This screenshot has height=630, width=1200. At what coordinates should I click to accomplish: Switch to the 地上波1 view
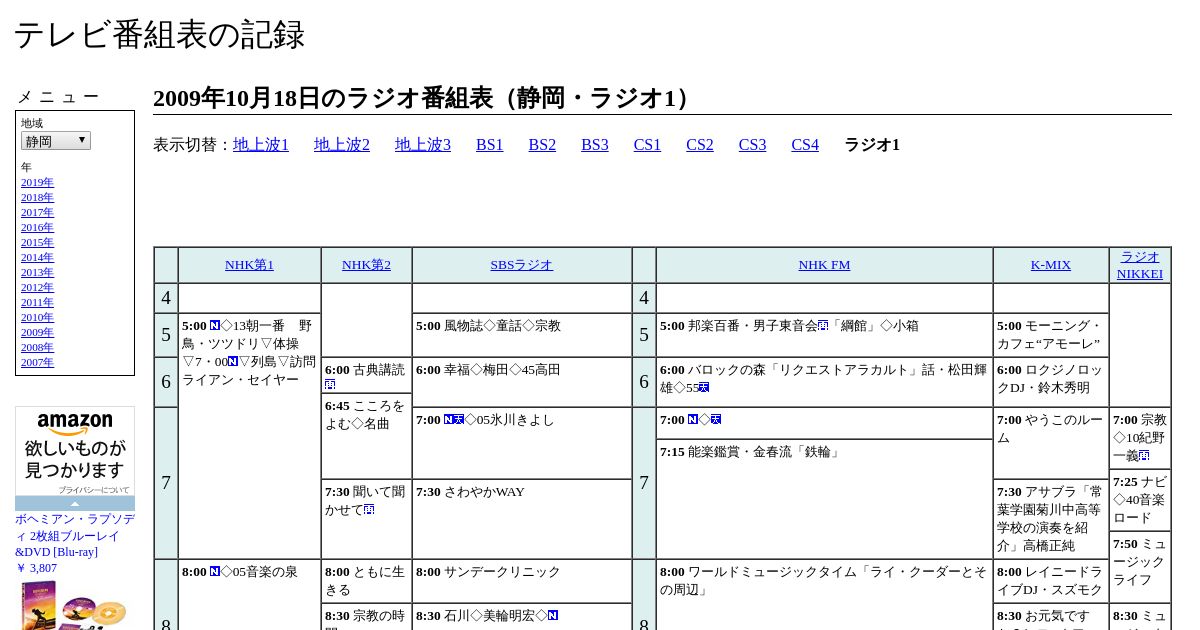click(x=261, y=145)
